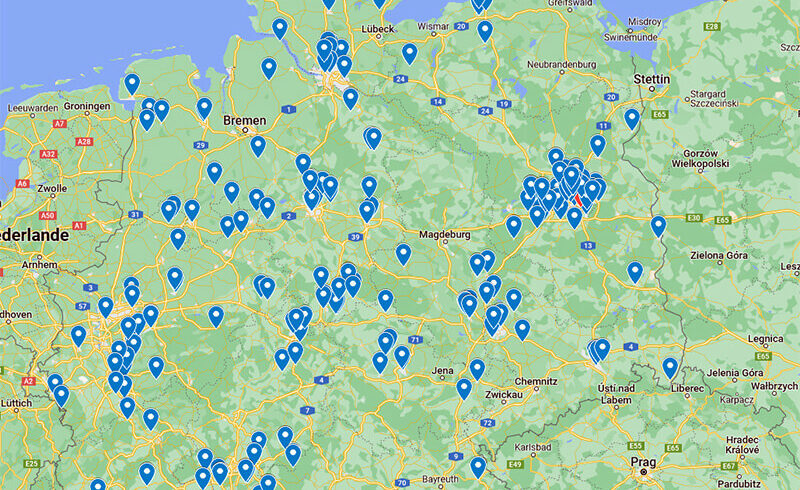Open the pin just north of Liberec
The width and height of the screenshot is (800, 490).
click(670, 367)
